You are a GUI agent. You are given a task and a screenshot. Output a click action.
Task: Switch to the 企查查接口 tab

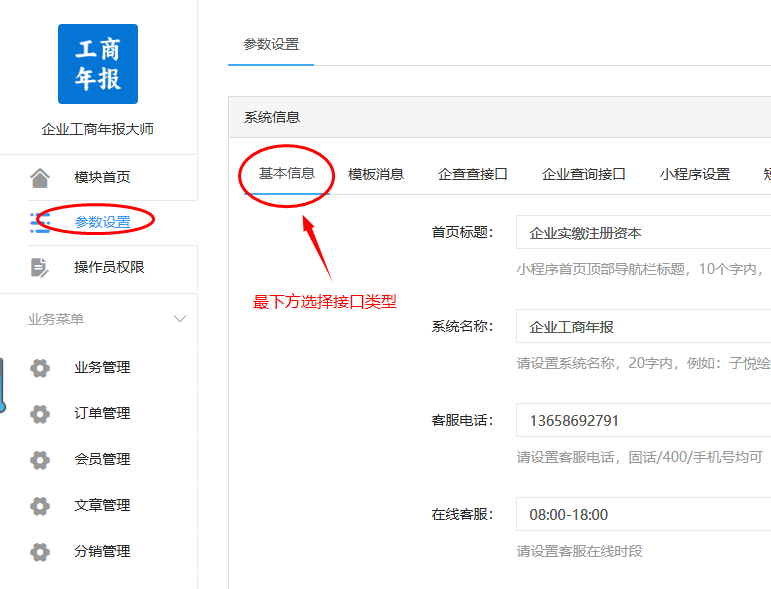[x=473, y=174]
